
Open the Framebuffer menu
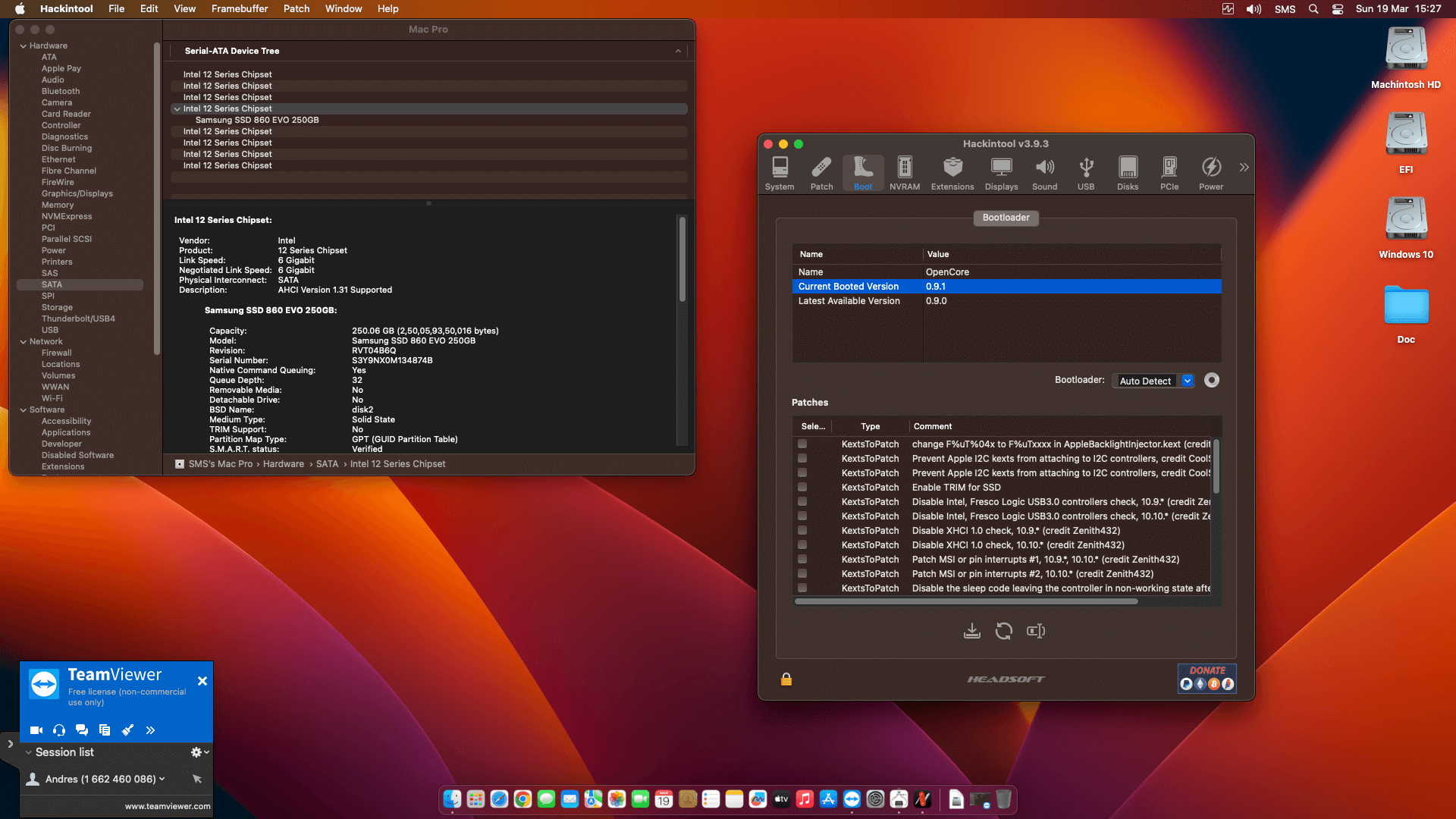pos(240,8)
